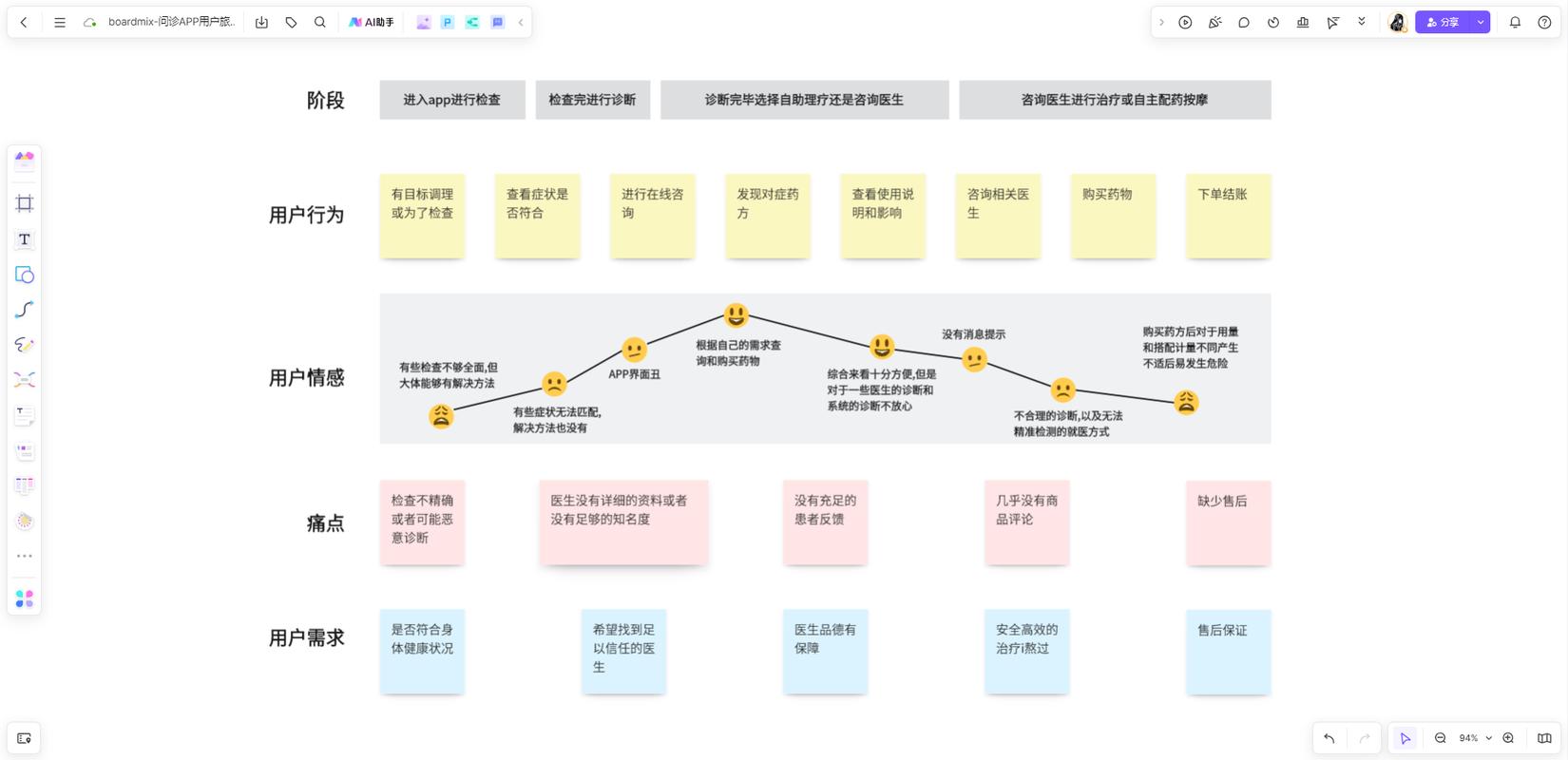
Task: Click the document title boardmix-问诊APP用户旅..
Action: pyautogui.click(x=171, y=22)
